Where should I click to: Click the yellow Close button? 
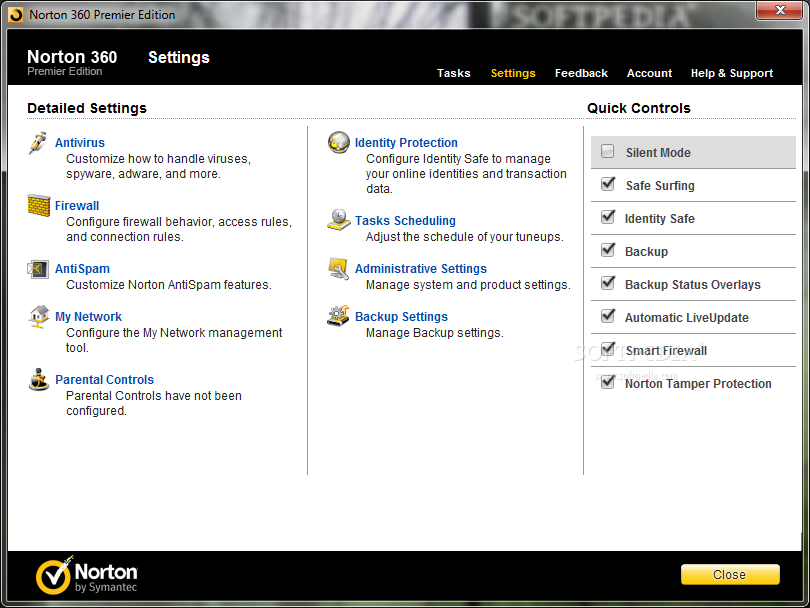tap(730, 574)
